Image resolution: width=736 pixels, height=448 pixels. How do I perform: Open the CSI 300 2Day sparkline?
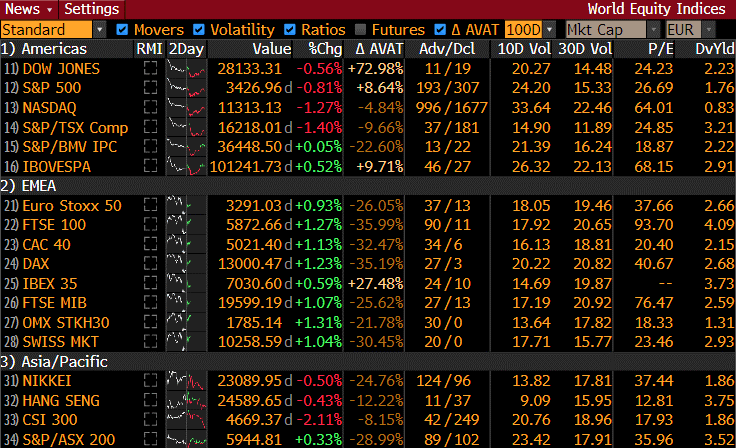click(x=186, y=419)
